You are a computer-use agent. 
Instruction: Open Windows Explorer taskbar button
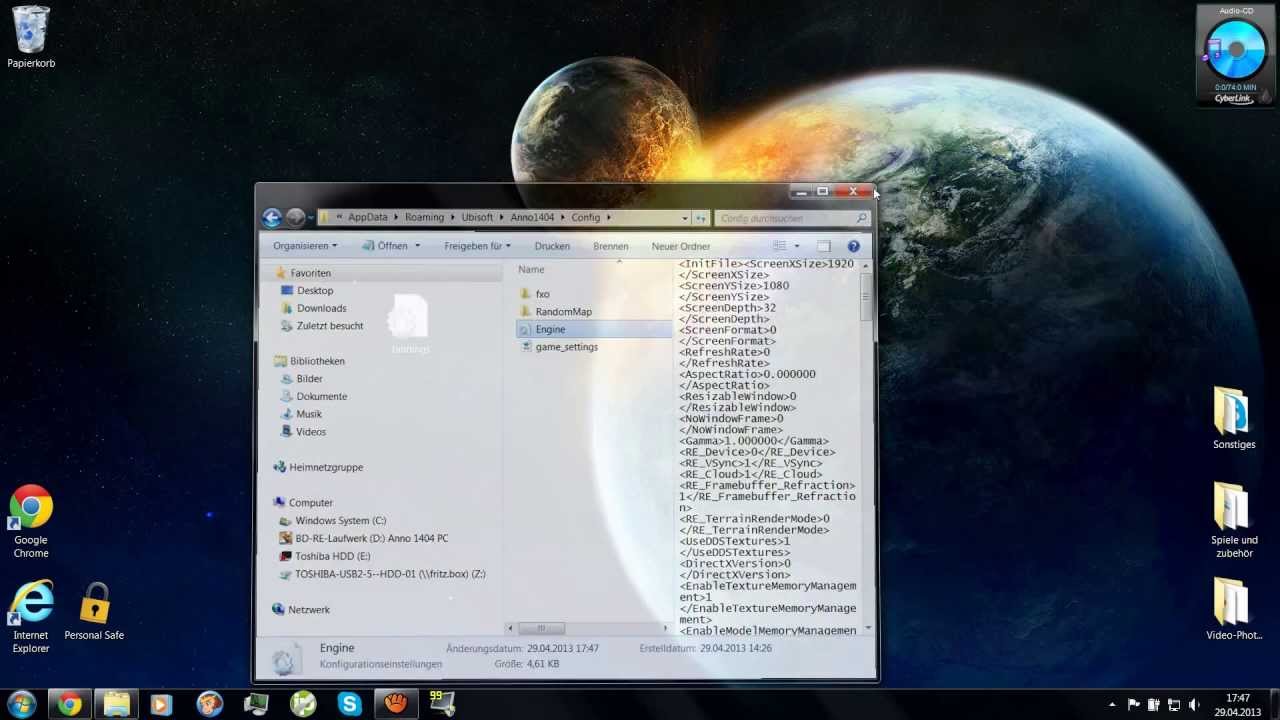[x=116, y=704]
